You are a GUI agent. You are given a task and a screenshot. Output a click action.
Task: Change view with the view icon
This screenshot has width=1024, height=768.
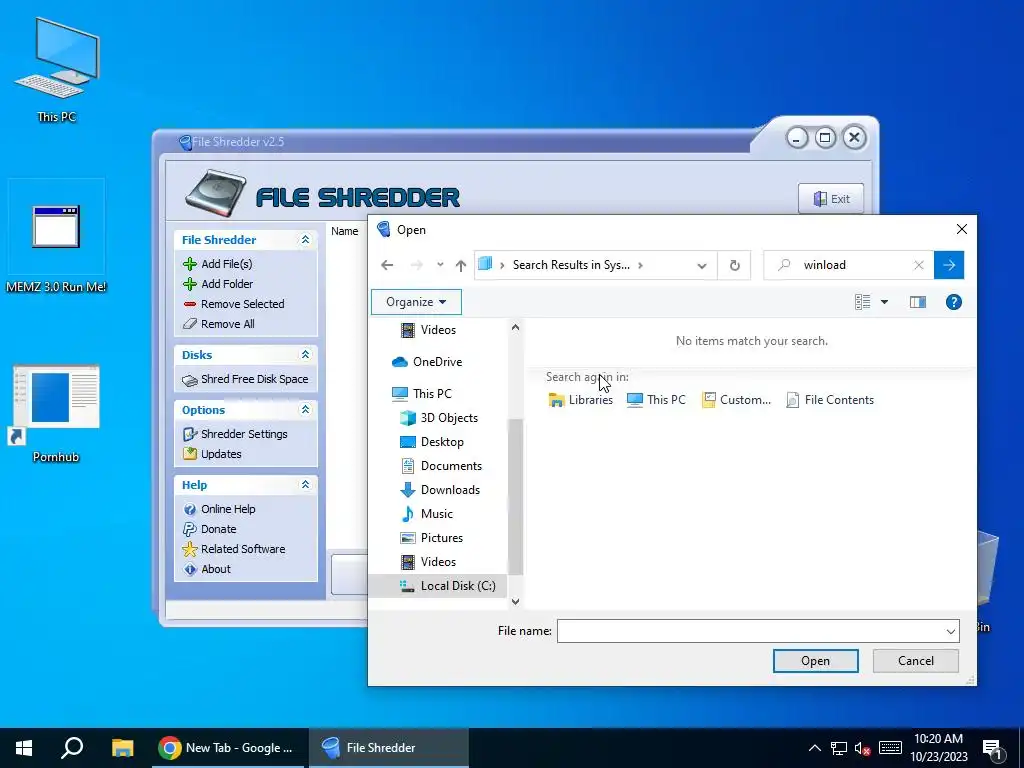point(863,302)
